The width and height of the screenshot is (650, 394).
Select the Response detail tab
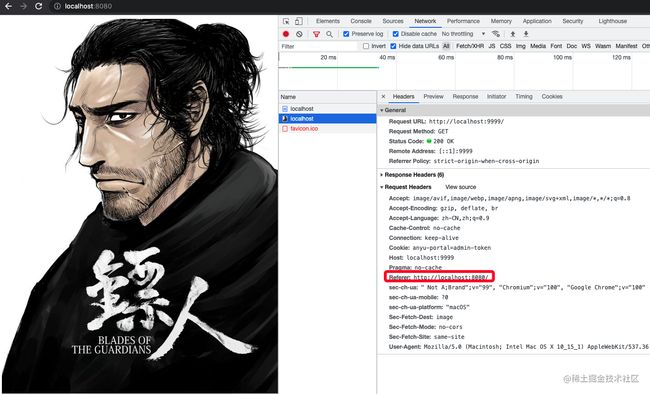(465, 96)
